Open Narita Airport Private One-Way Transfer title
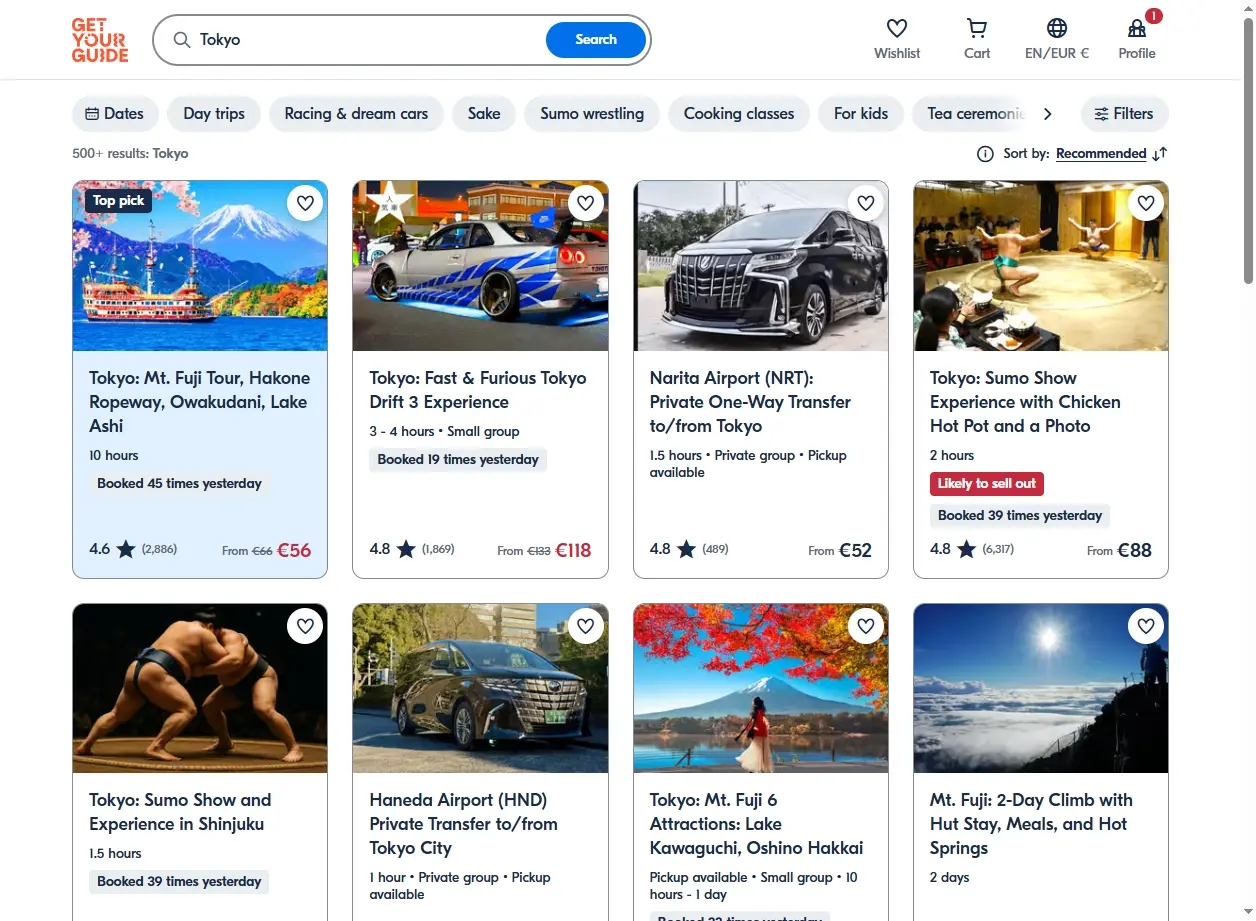Image resolution: width=1256 pixels, height=921 pixels. [x=750, y=402]
